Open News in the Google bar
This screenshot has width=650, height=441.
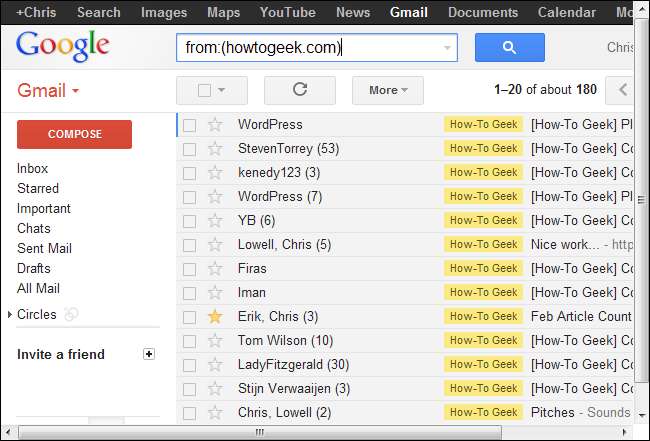click(x=353, y=12)
